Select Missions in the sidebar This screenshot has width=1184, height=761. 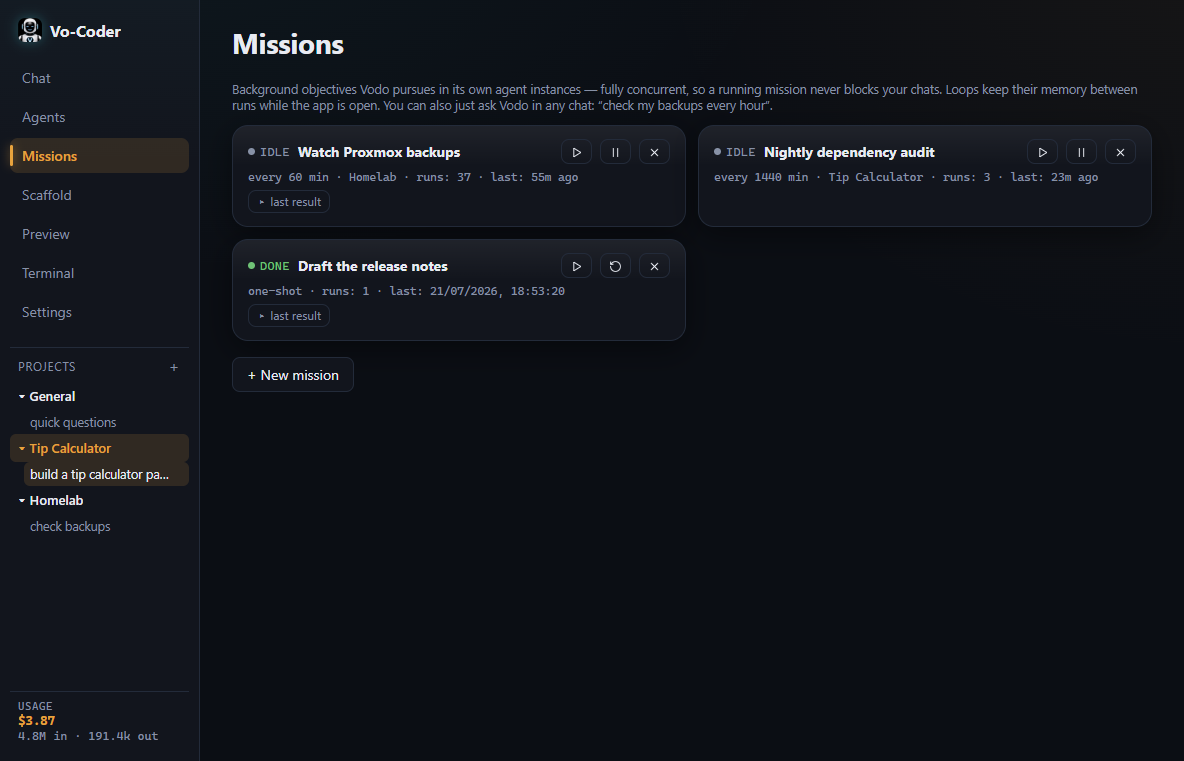pos(100,156)
